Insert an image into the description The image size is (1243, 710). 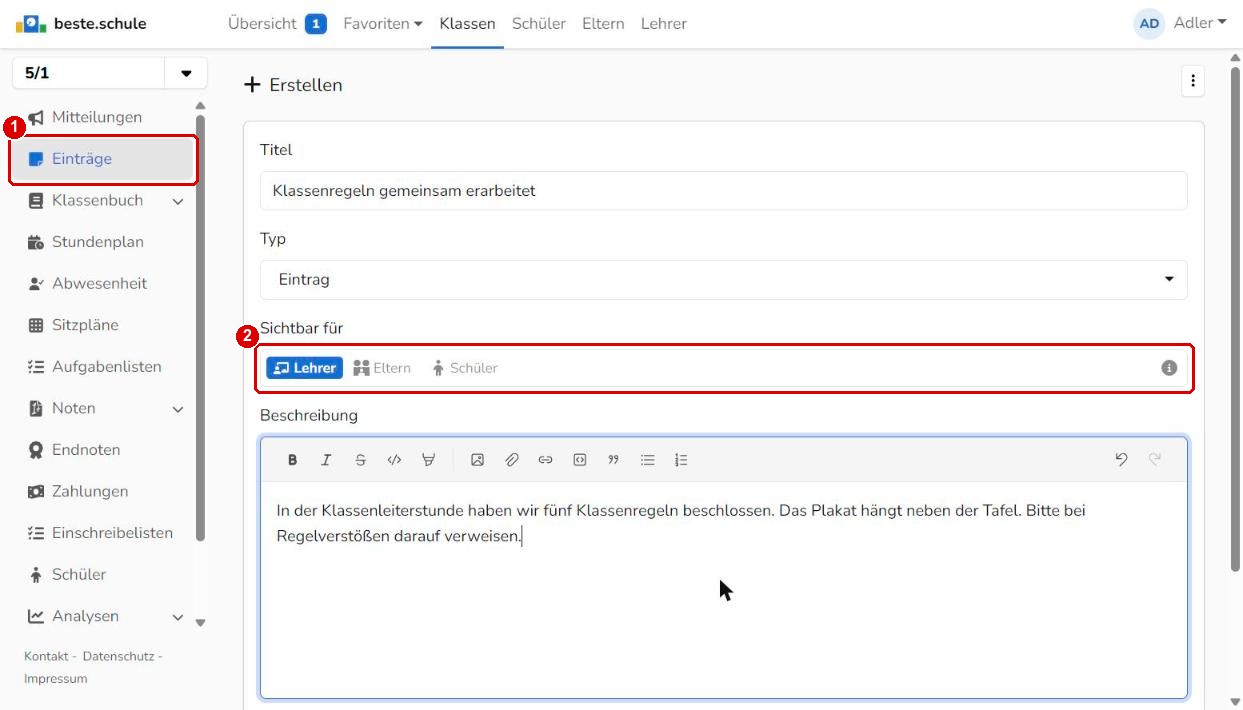click(478, 460)
